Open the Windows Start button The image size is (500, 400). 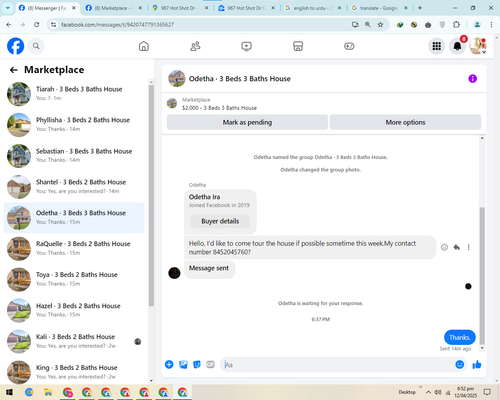click(x=9, y=392)
